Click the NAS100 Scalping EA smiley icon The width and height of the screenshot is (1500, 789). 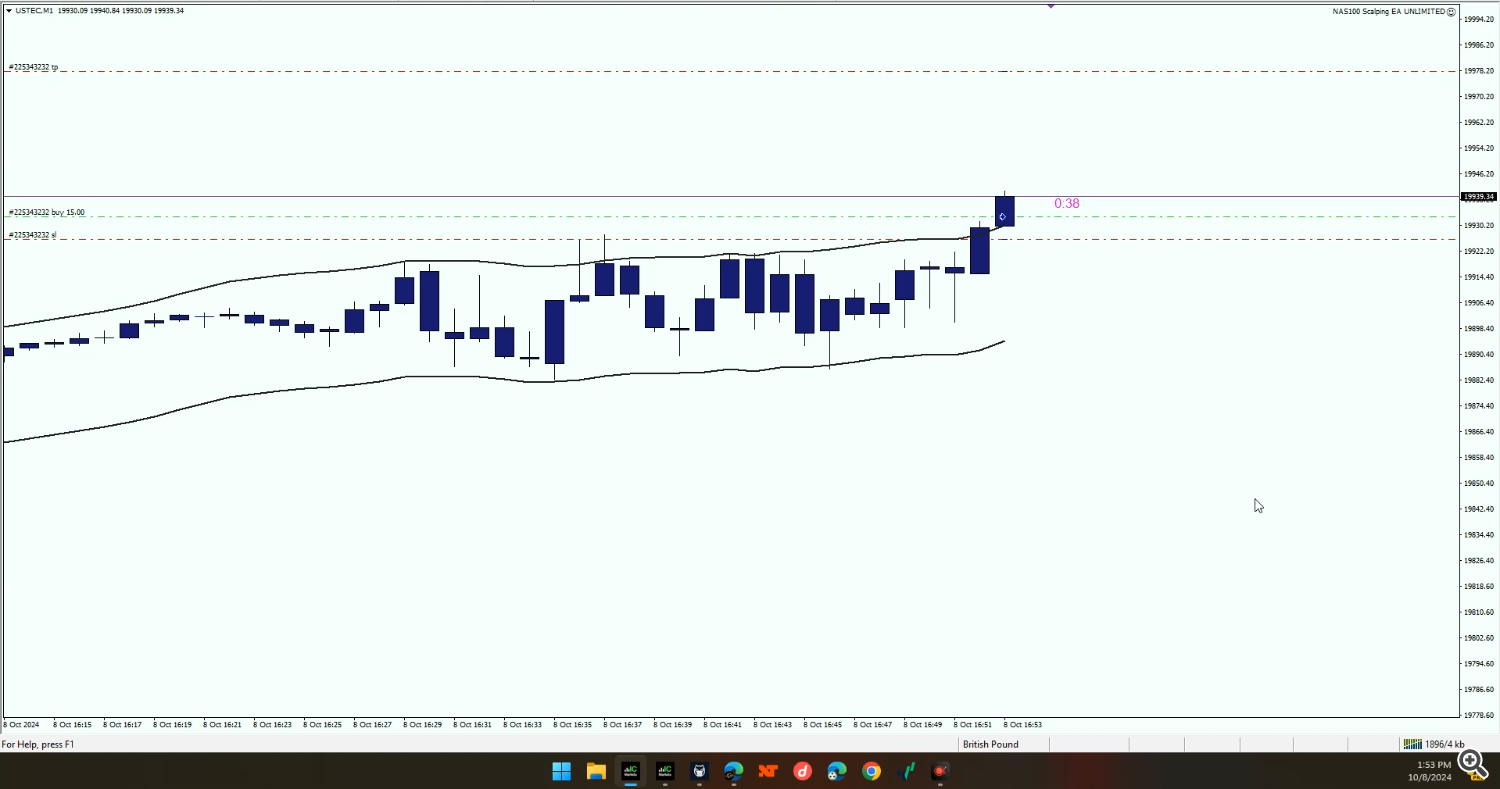tap(1452, 11)
